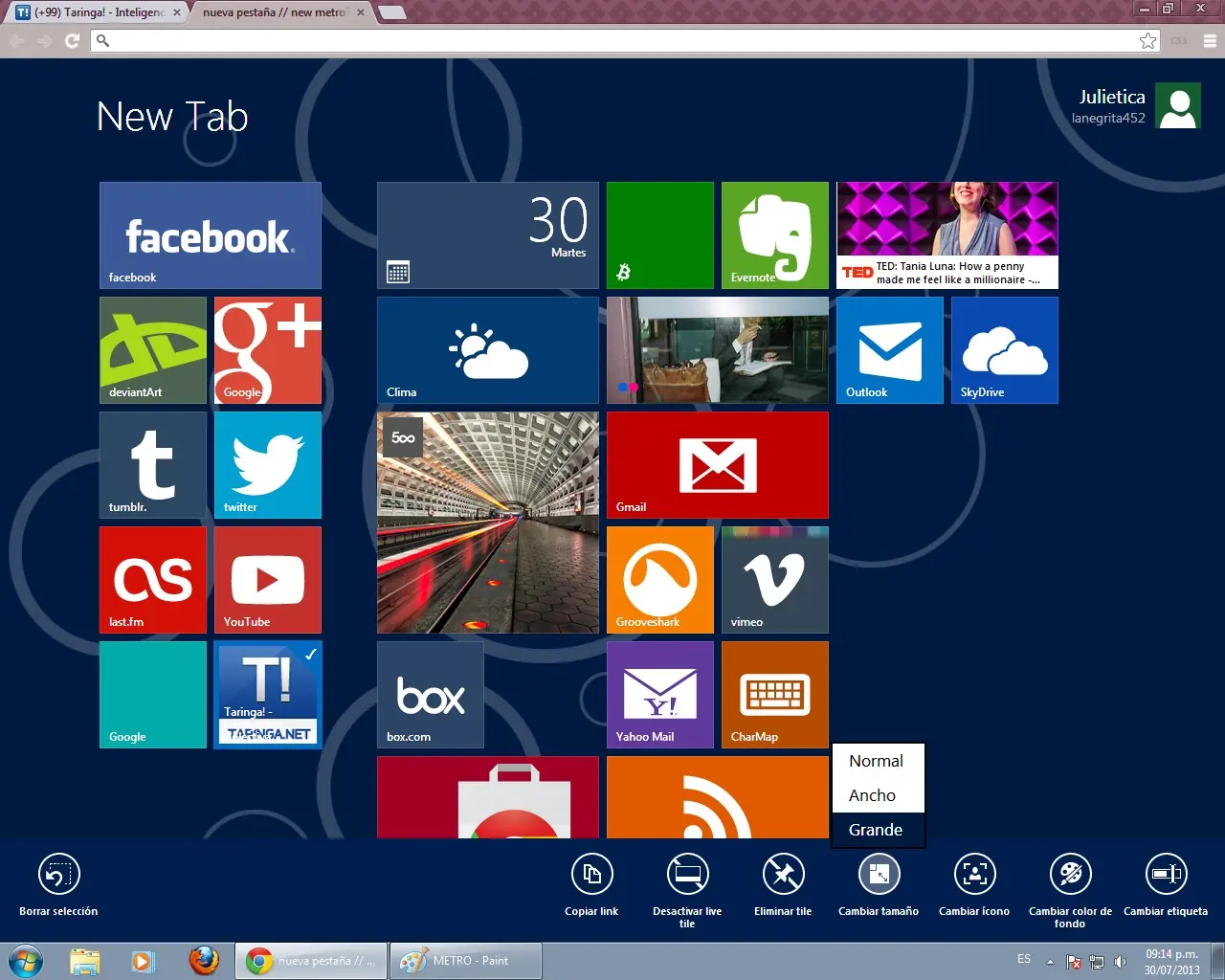The image size is (1225, 980).
Task: Open the Outlook tile
Action: (890, 350)
